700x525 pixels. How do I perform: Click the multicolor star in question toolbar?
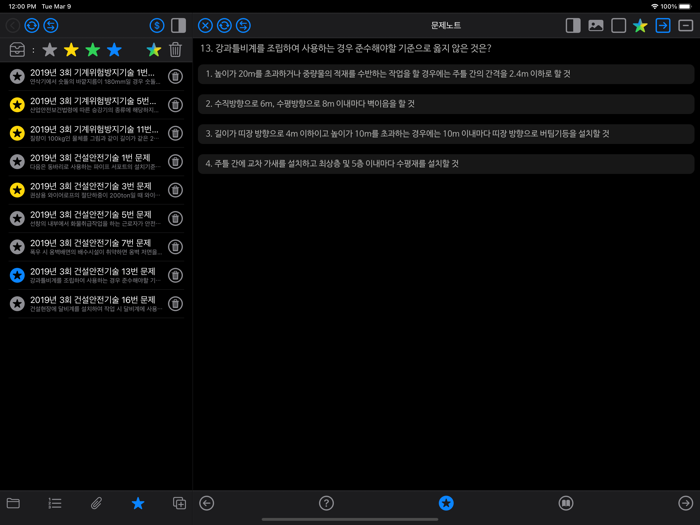(x=640, y=25)
